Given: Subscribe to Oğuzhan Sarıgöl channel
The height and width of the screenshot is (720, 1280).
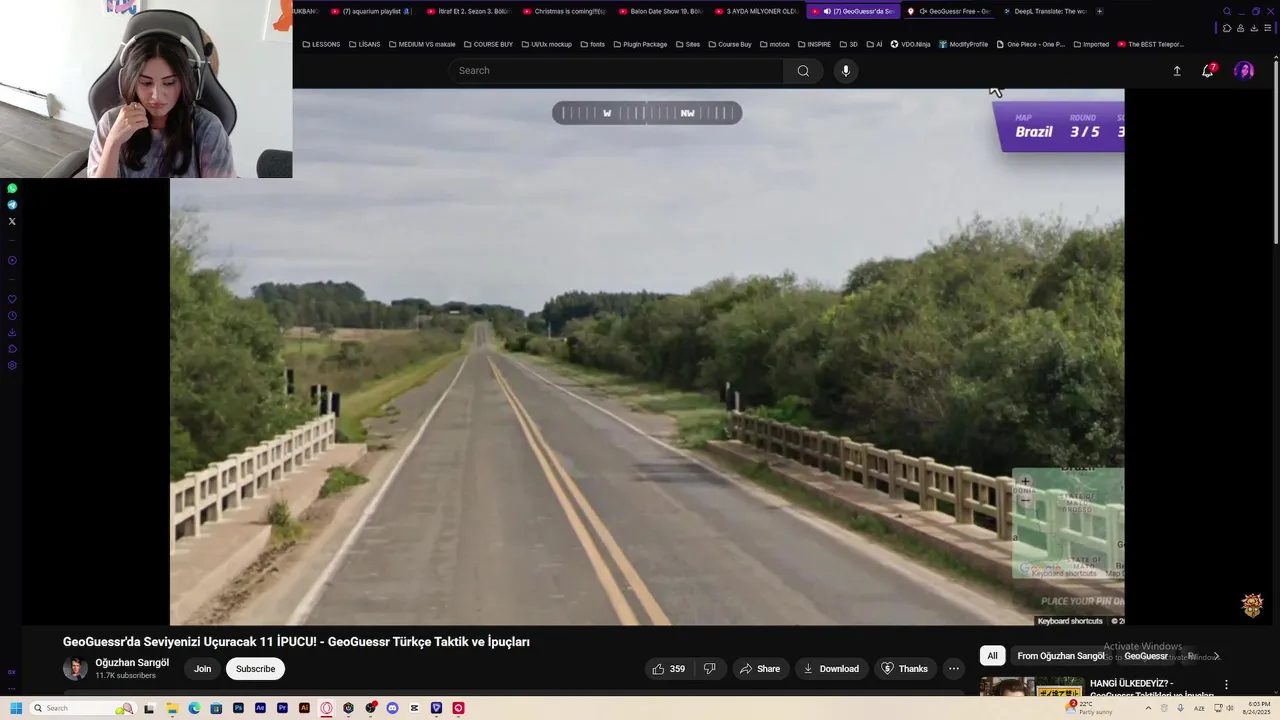Looking at the screenshot, I should click(x=255, y=669).
